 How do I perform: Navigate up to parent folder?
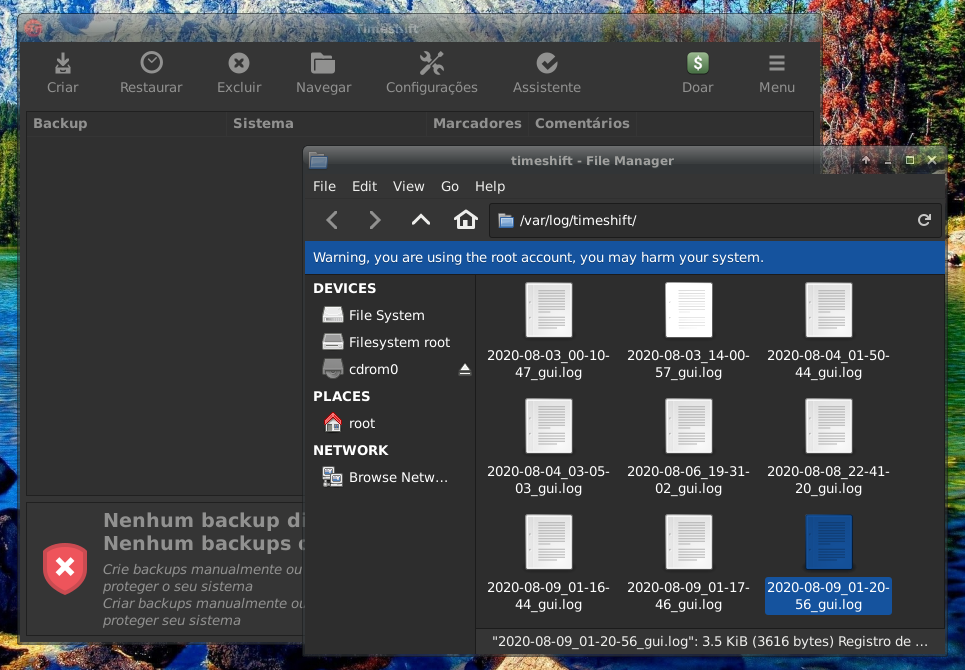421,220
